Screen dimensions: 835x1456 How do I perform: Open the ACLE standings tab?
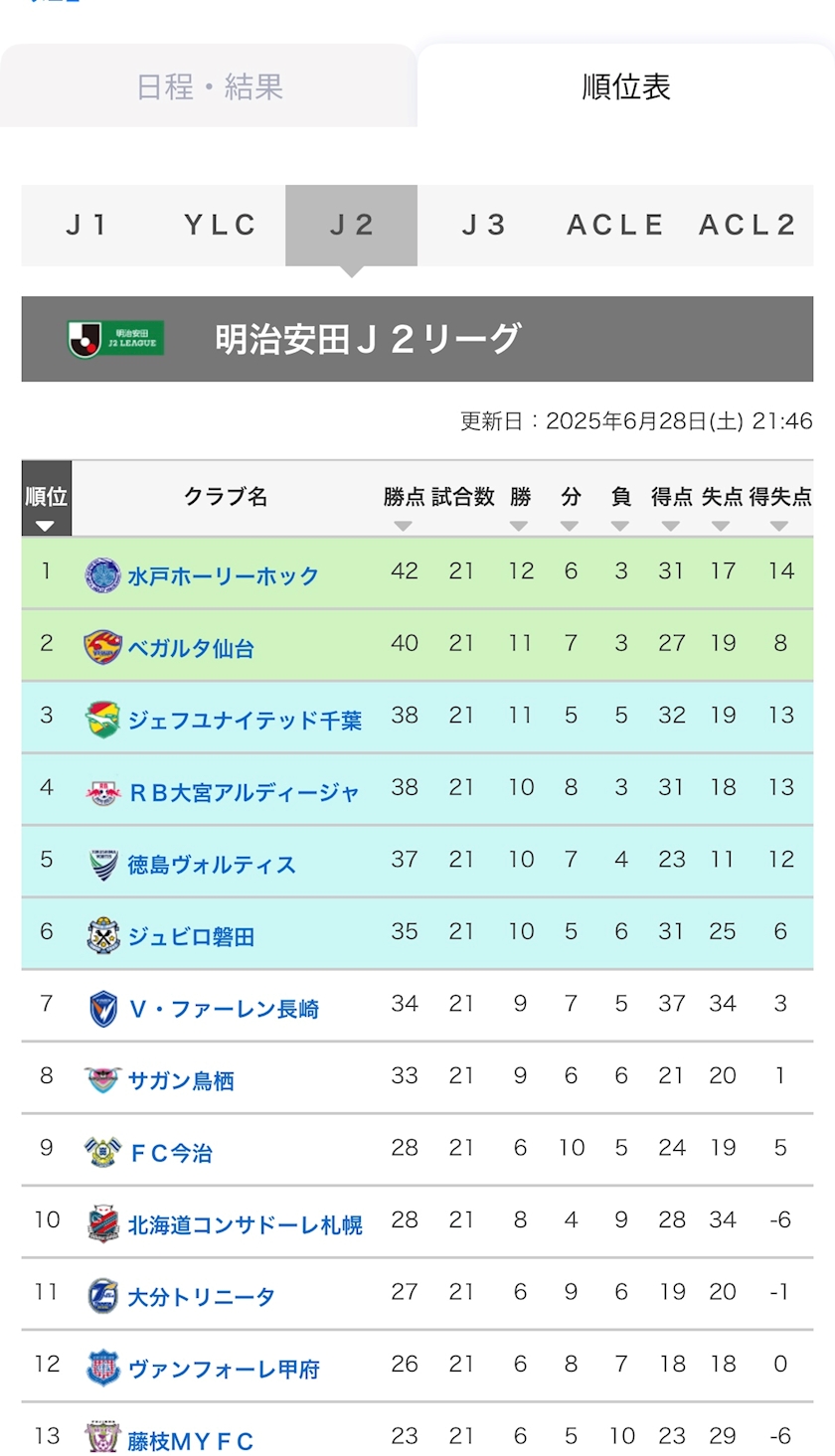[615, 226]
